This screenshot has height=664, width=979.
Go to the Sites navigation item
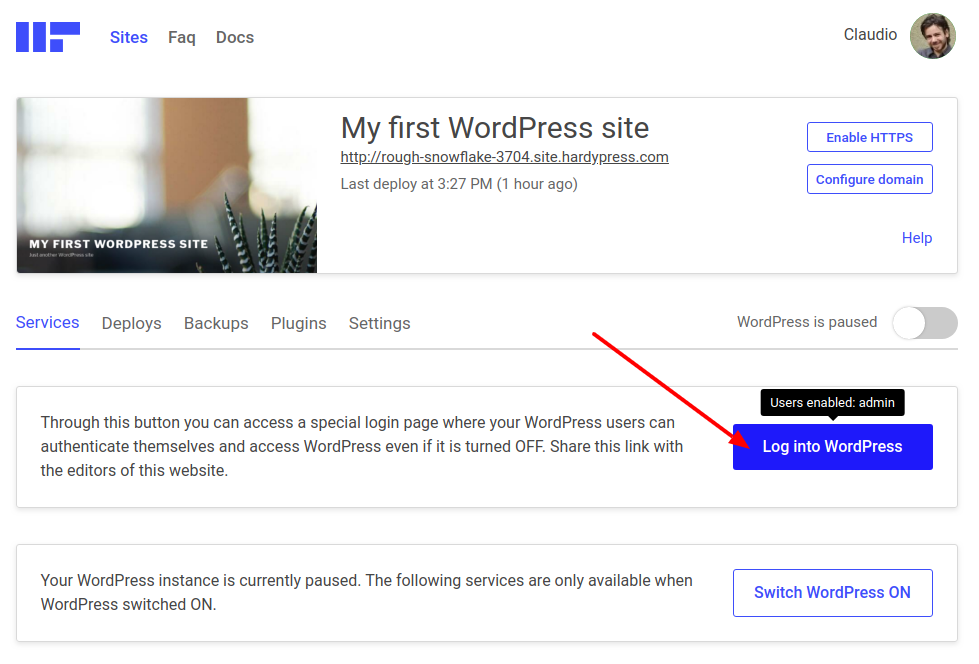[129, 37]
